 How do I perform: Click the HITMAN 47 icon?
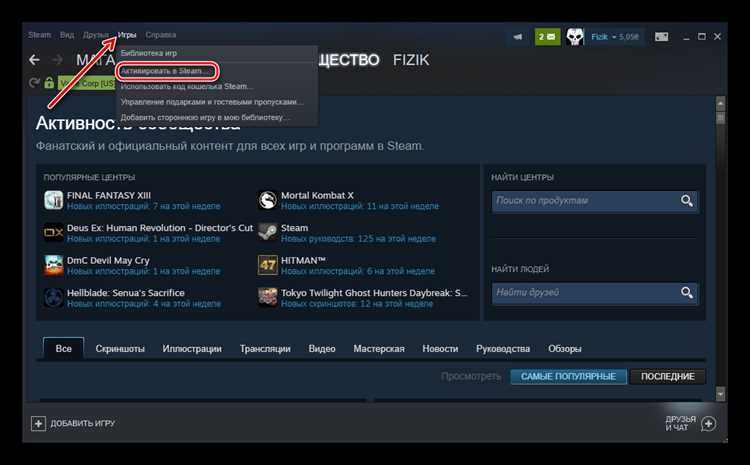coord(267,265)
